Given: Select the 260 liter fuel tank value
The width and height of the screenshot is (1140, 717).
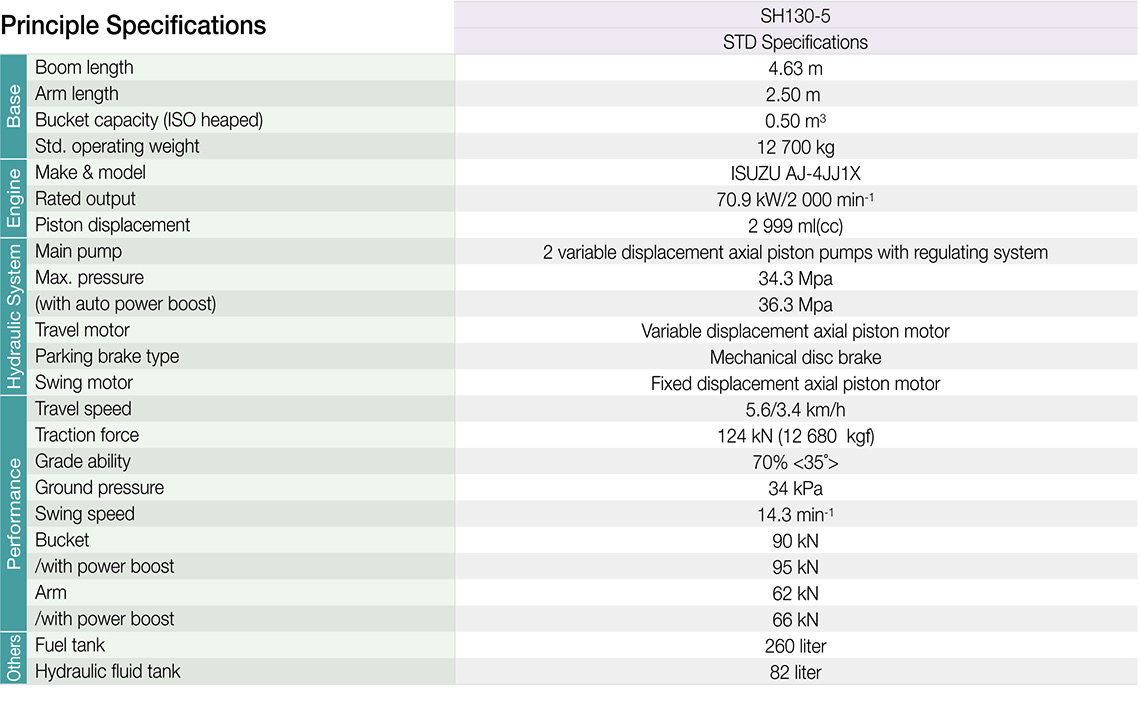Looking at the screenshot, I should click(x=795, y=646).
